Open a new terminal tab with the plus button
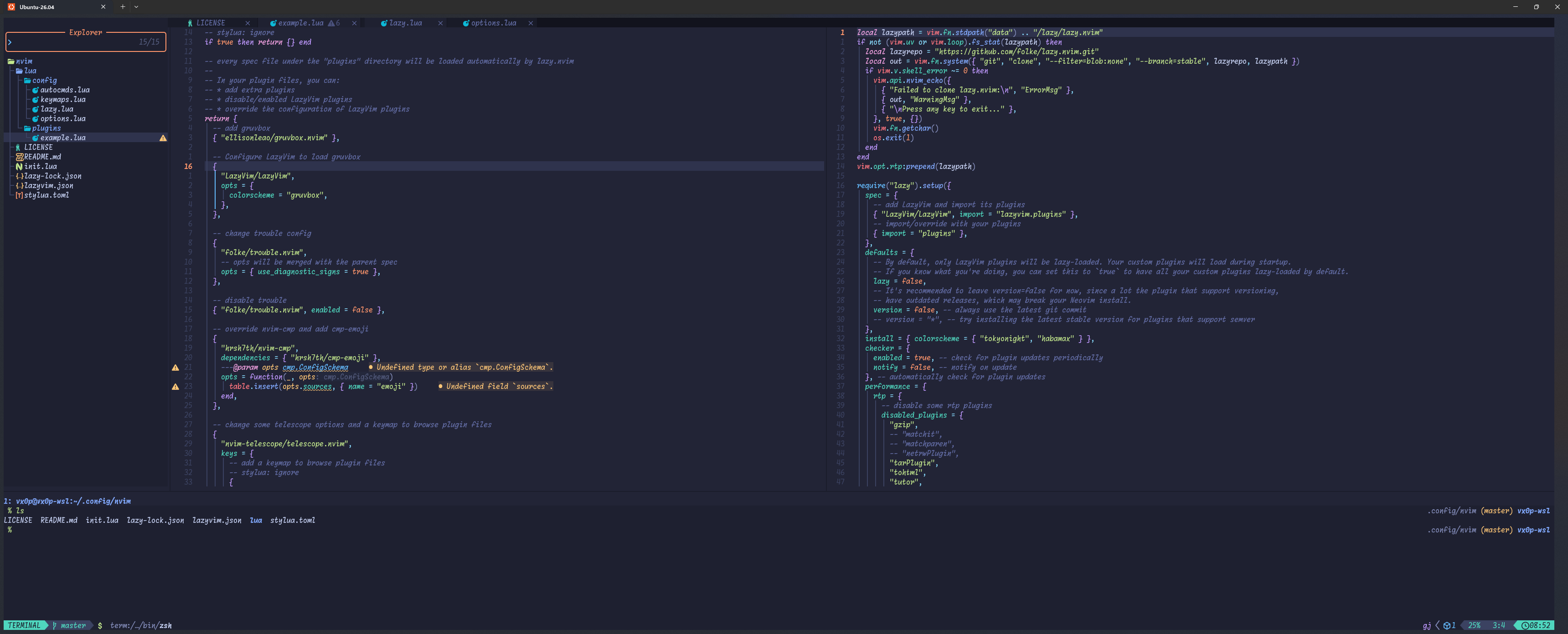1568x634 pixels. (122, 7)
